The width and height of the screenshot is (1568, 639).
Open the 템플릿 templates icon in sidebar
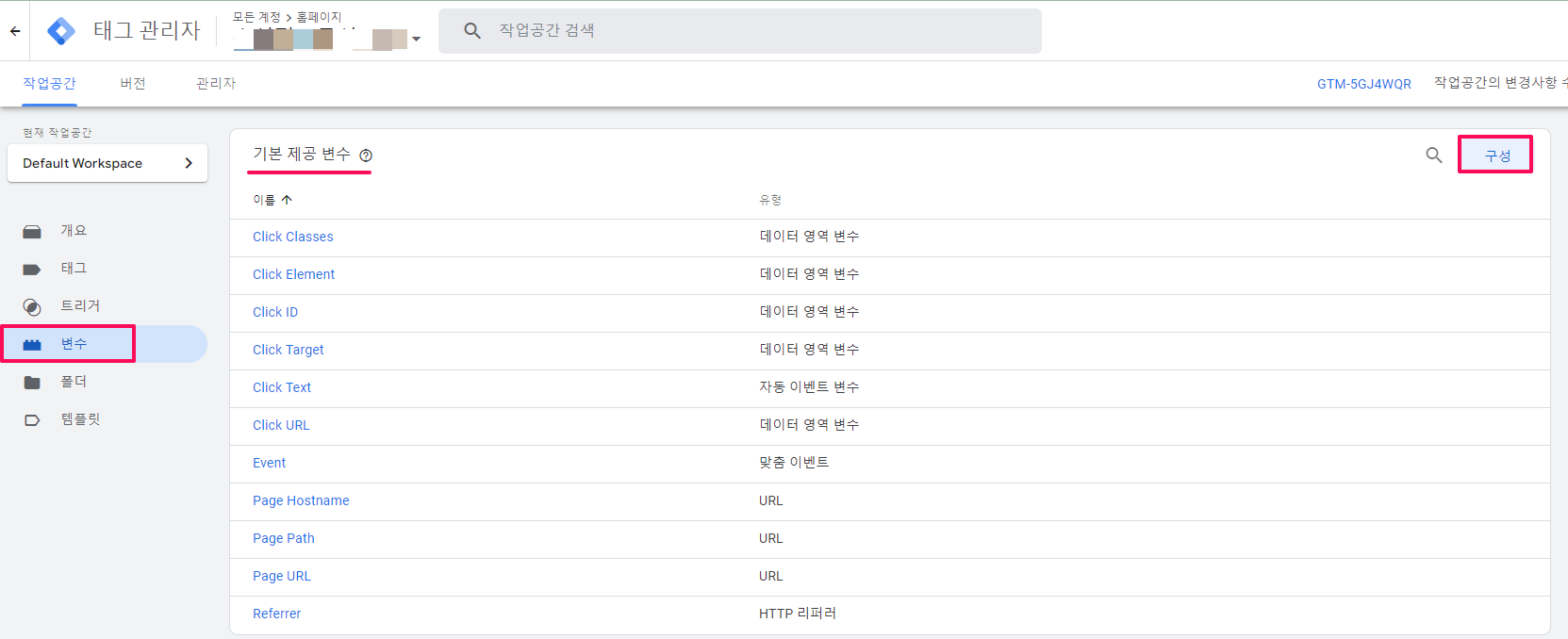(32, 420)
